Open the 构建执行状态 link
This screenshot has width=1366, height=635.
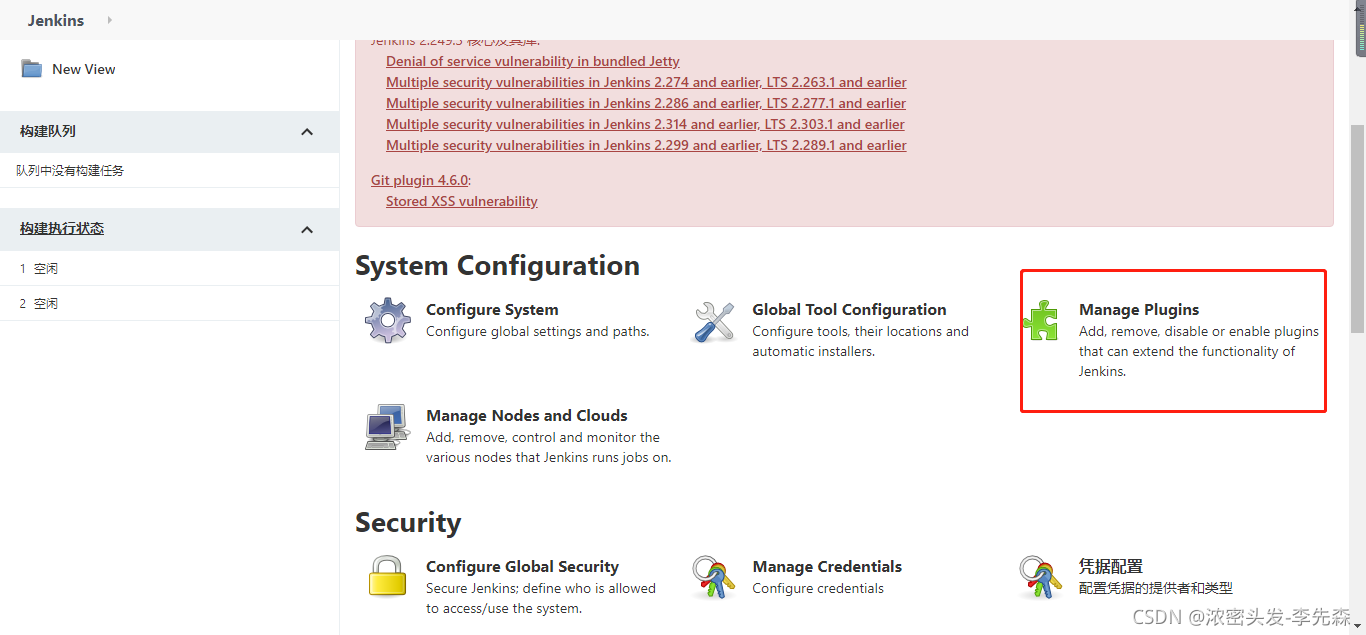pos(62,228)
